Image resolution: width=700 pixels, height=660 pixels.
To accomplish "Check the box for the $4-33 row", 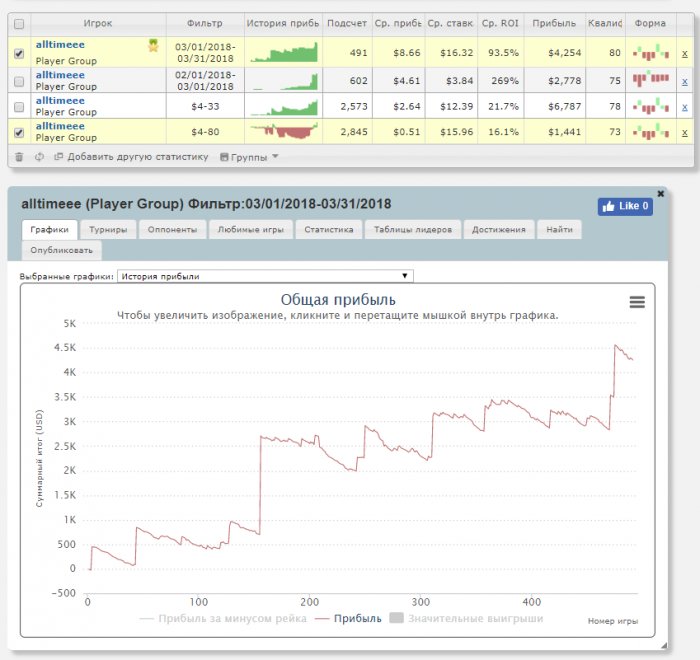I will (20, 106).
